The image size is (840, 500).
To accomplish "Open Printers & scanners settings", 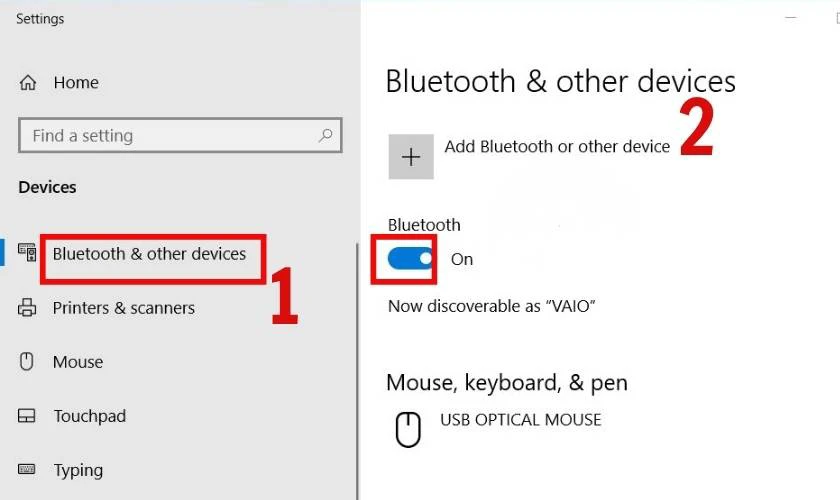I will [x=123, y=308].
